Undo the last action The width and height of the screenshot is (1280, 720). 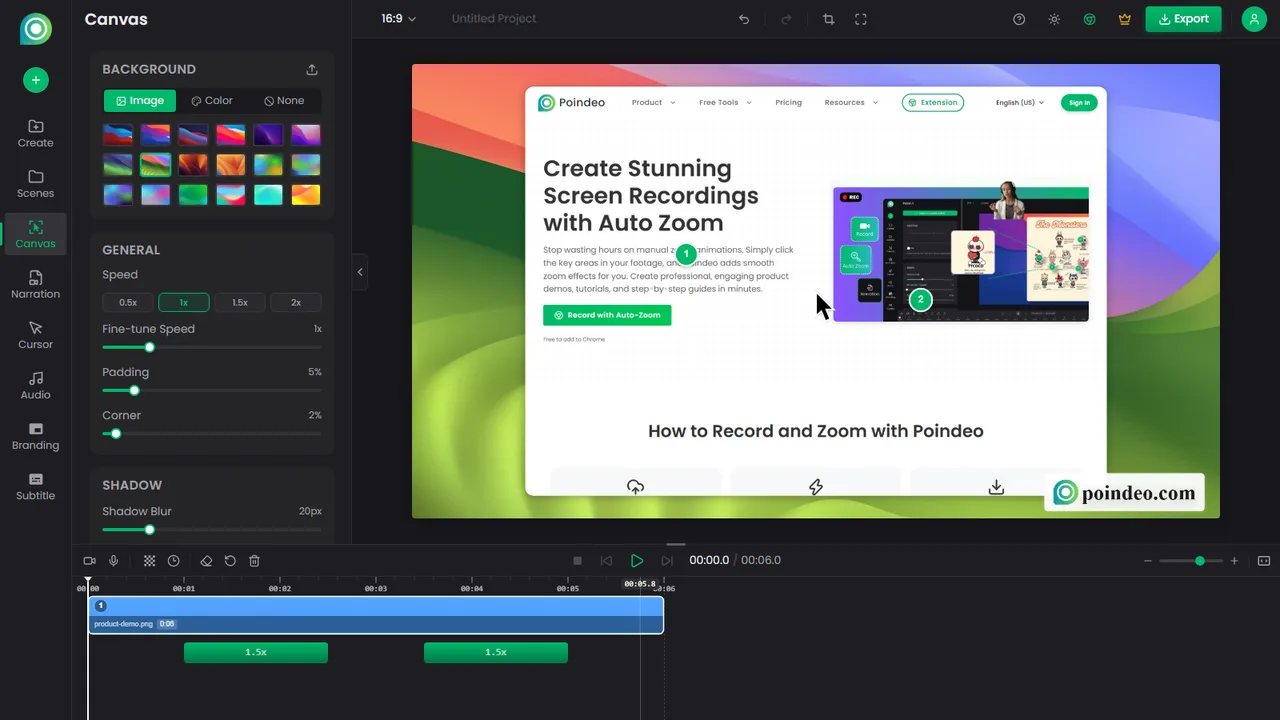pyautogui.click(x=743, y=19)
